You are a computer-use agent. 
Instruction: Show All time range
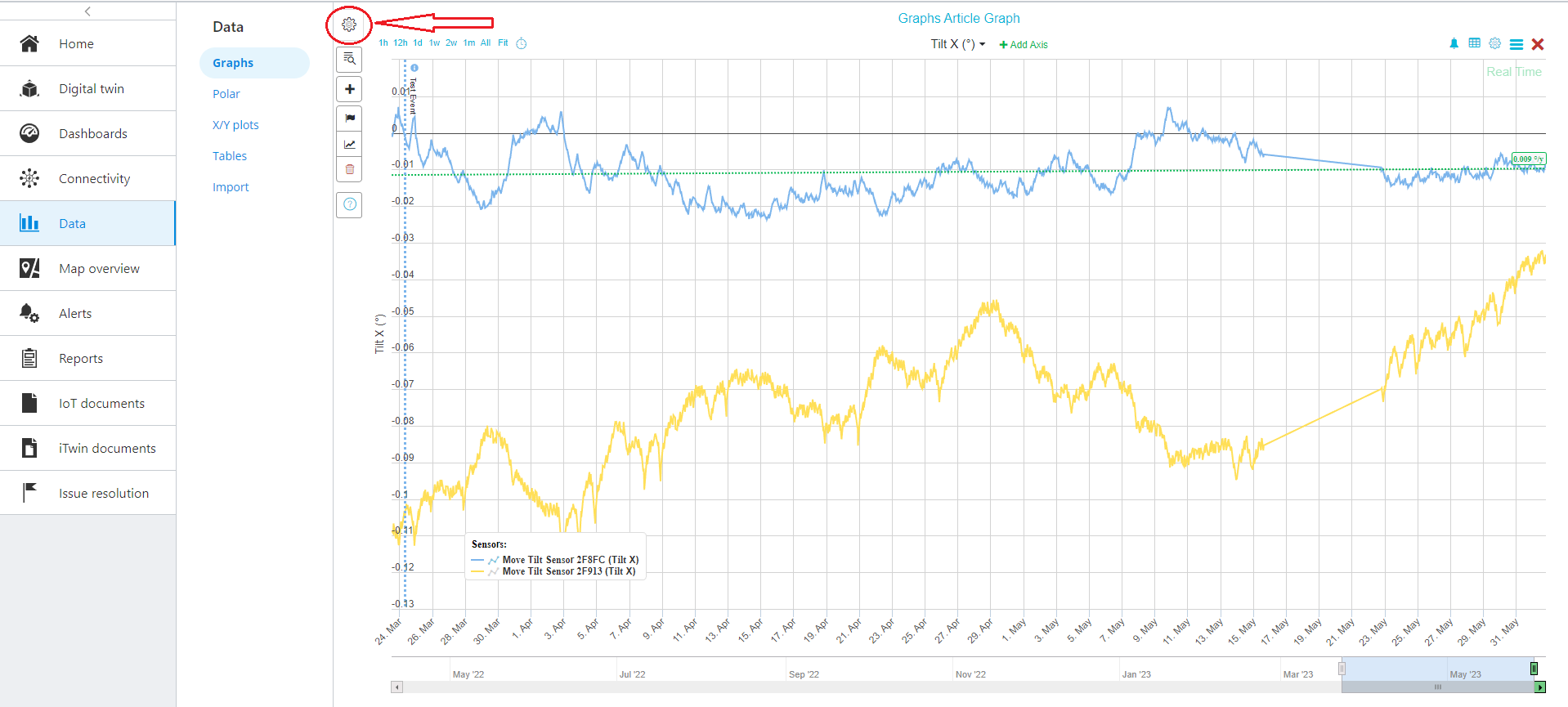pos(486,43)
